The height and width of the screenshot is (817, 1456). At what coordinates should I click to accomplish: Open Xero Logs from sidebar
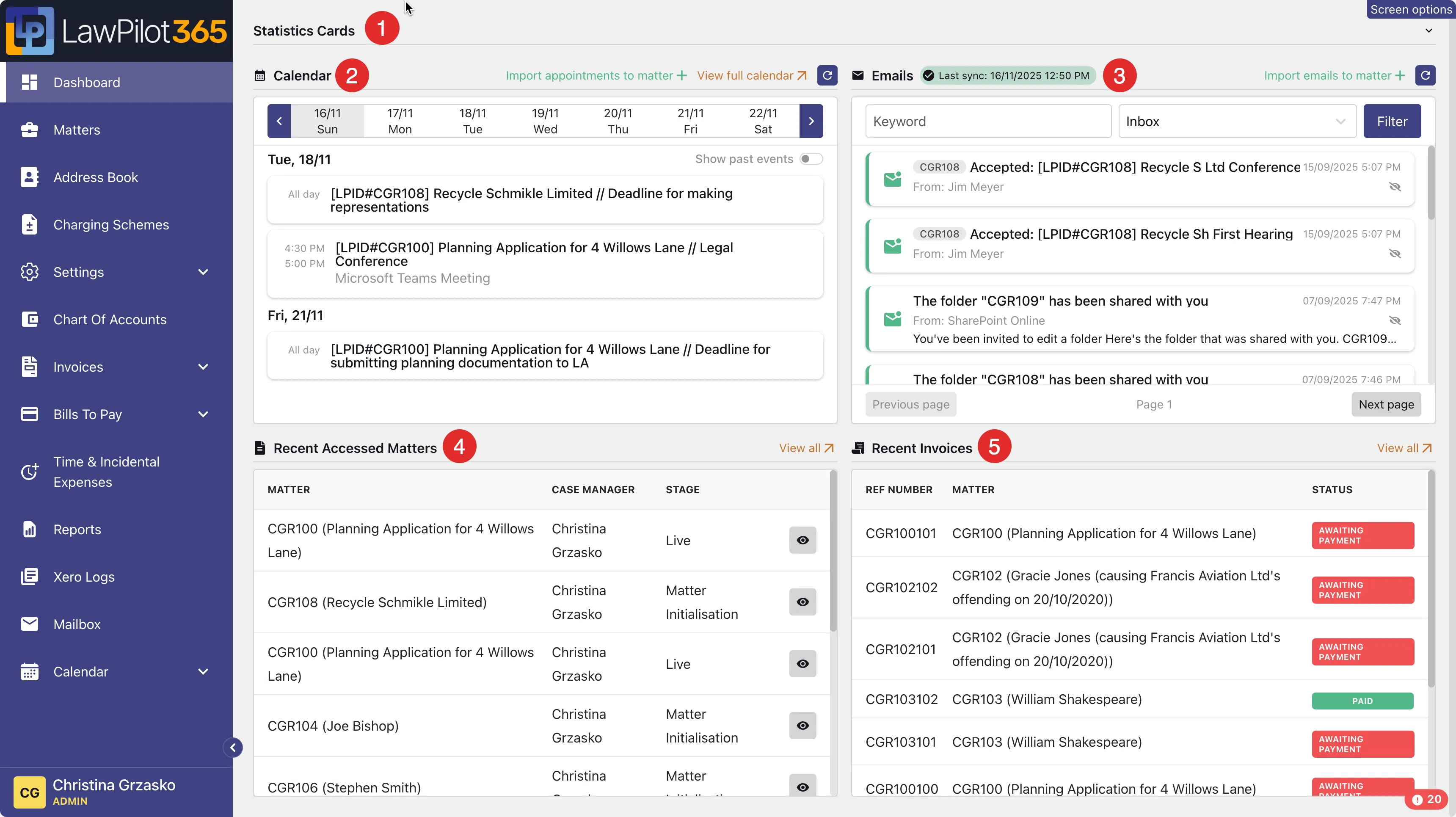[x=84, y=577]
